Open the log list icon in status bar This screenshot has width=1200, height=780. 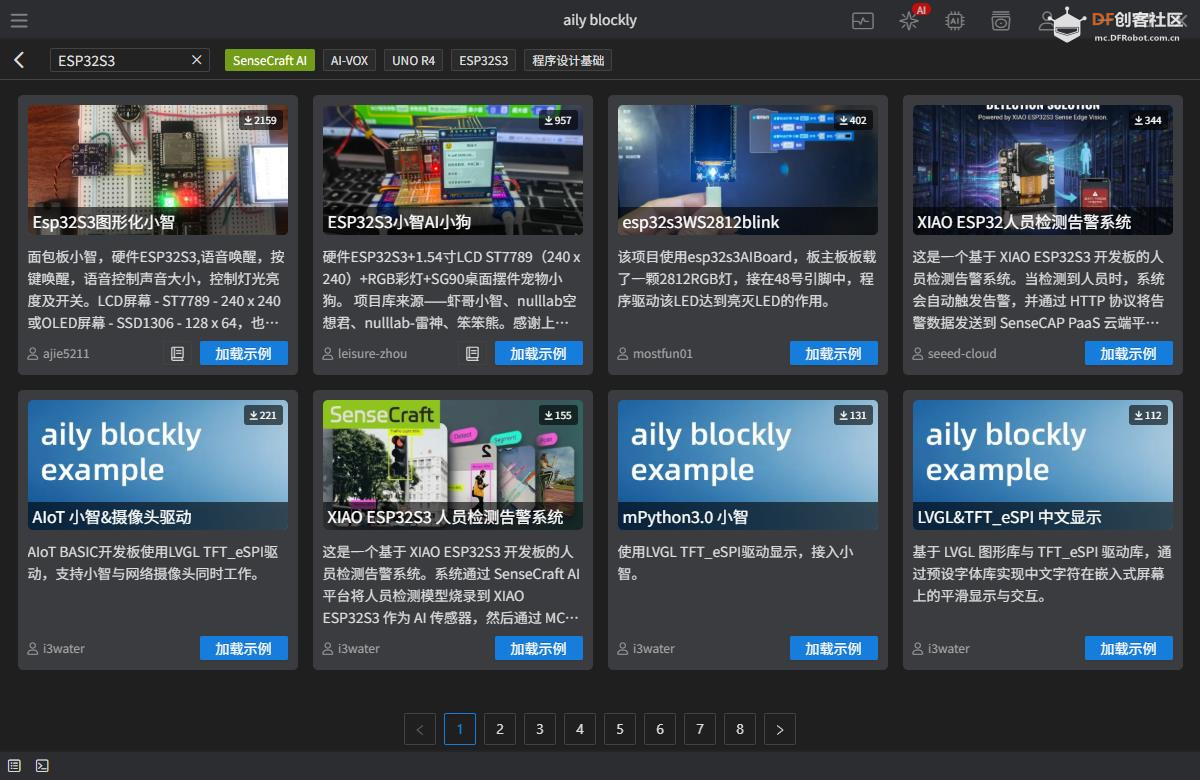point(14,765)
